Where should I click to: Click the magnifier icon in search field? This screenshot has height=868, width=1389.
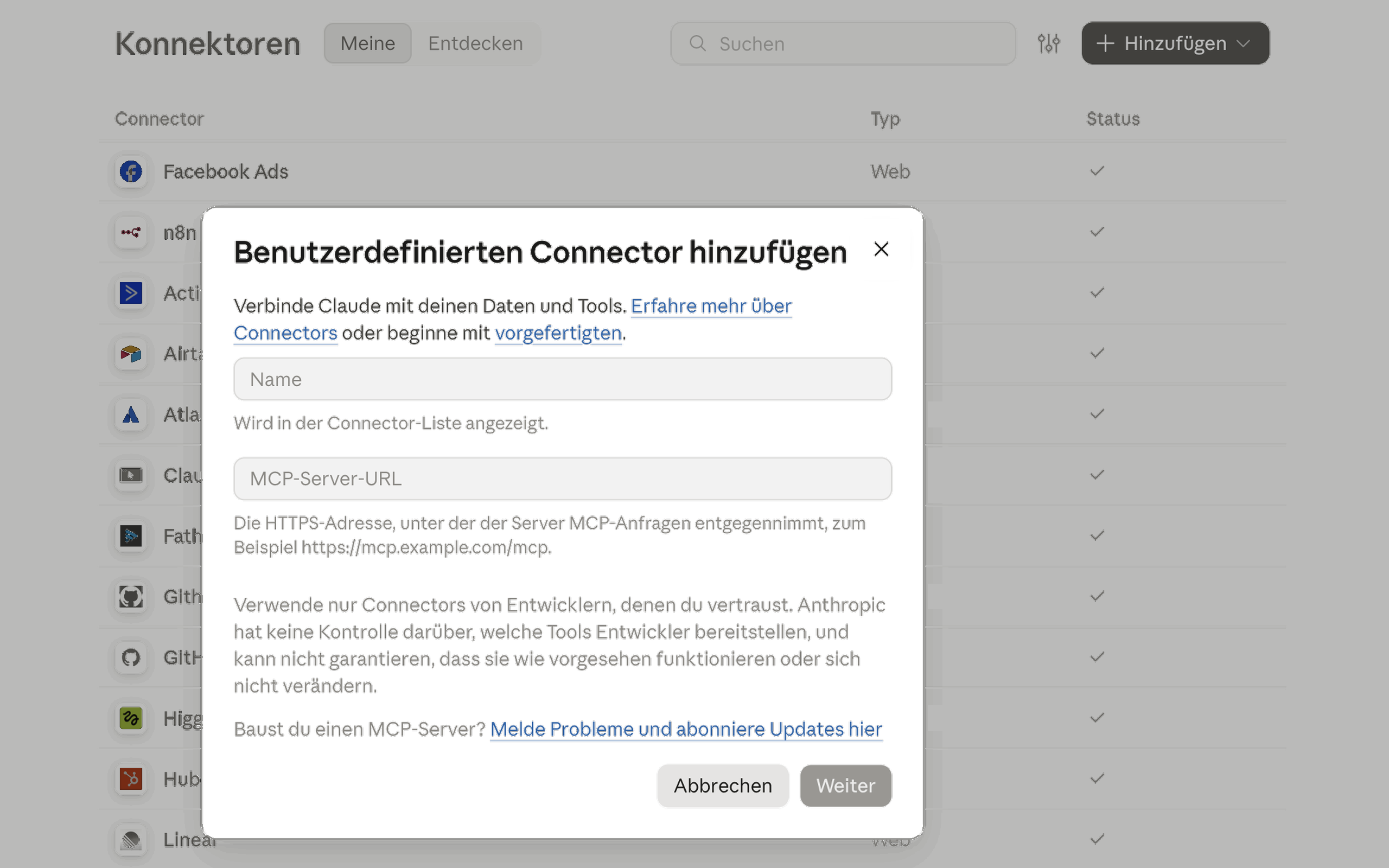(x=697, y=43)
